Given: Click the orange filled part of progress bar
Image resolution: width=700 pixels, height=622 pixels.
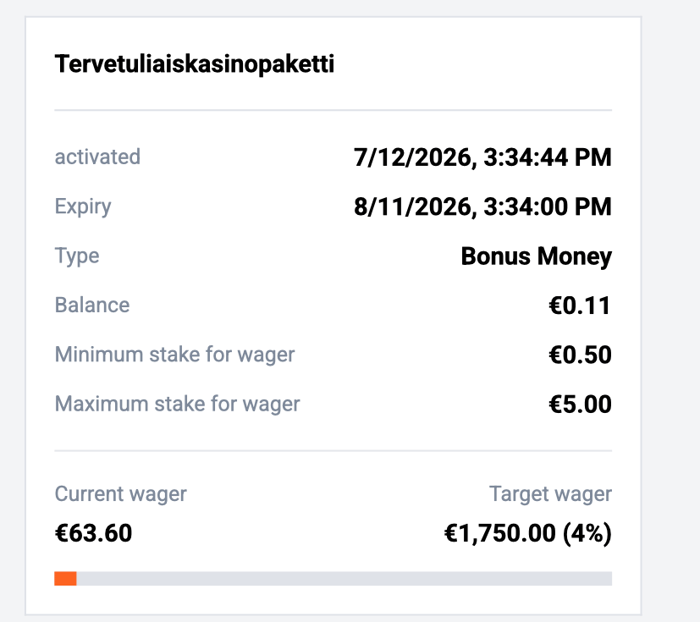Looking at the screenshot, I should click(66, 578).
